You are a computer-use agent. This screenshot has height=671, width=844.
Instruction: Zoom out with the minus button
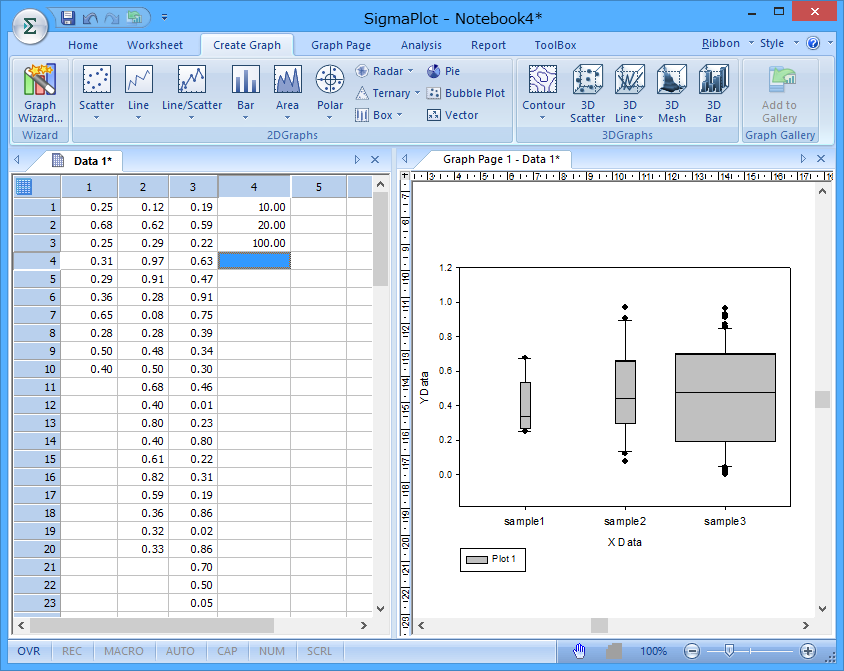pos(692,652)
